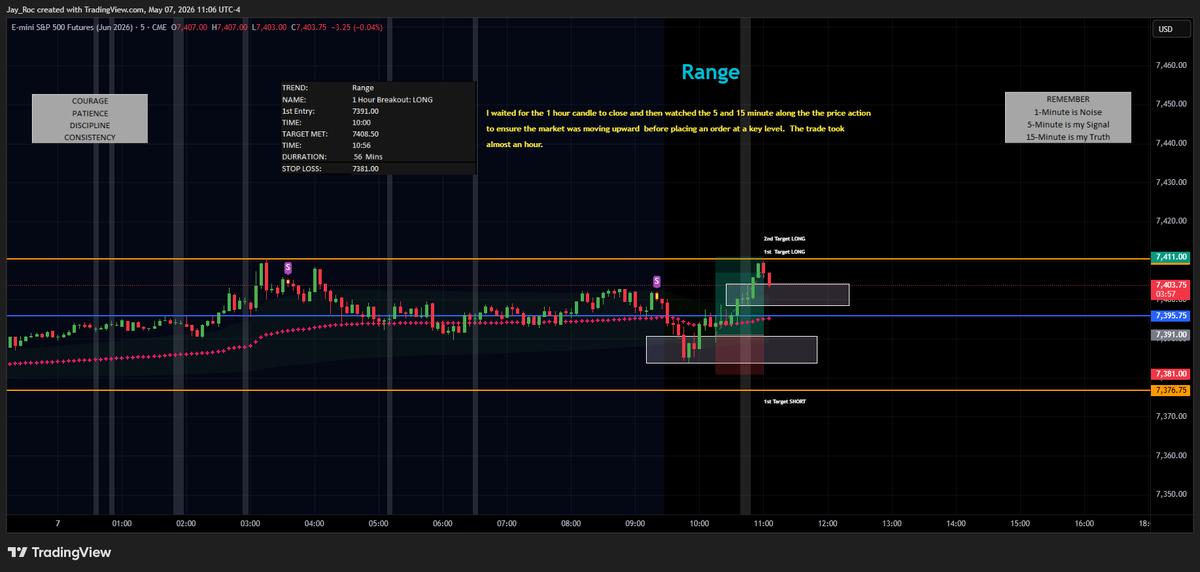Select the 7,411.00 orange price label
This screenshot has width=1200, height=572.
[1170, 257]
